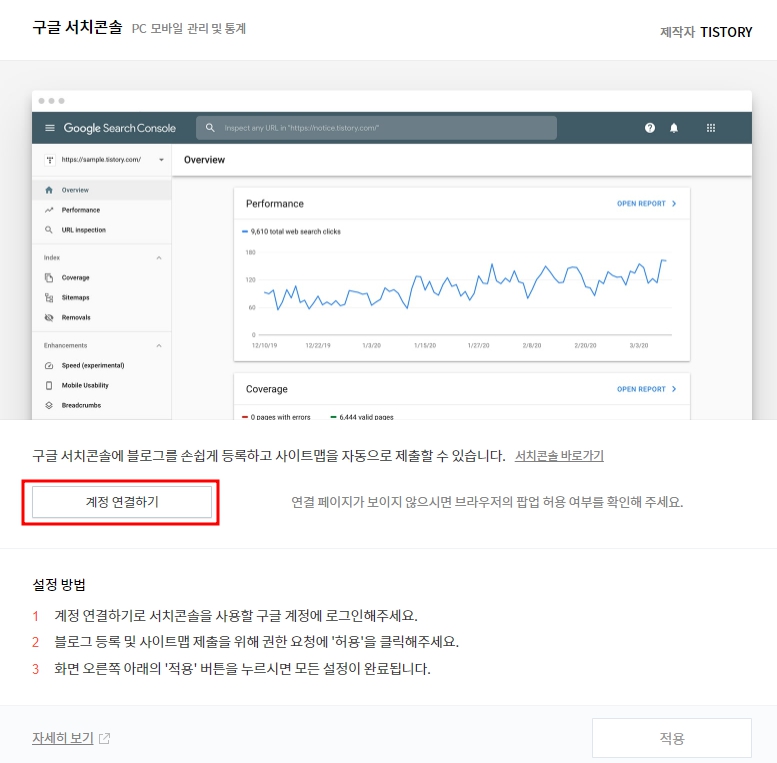Click the 계정 연결하기 button

click(122, 502)
